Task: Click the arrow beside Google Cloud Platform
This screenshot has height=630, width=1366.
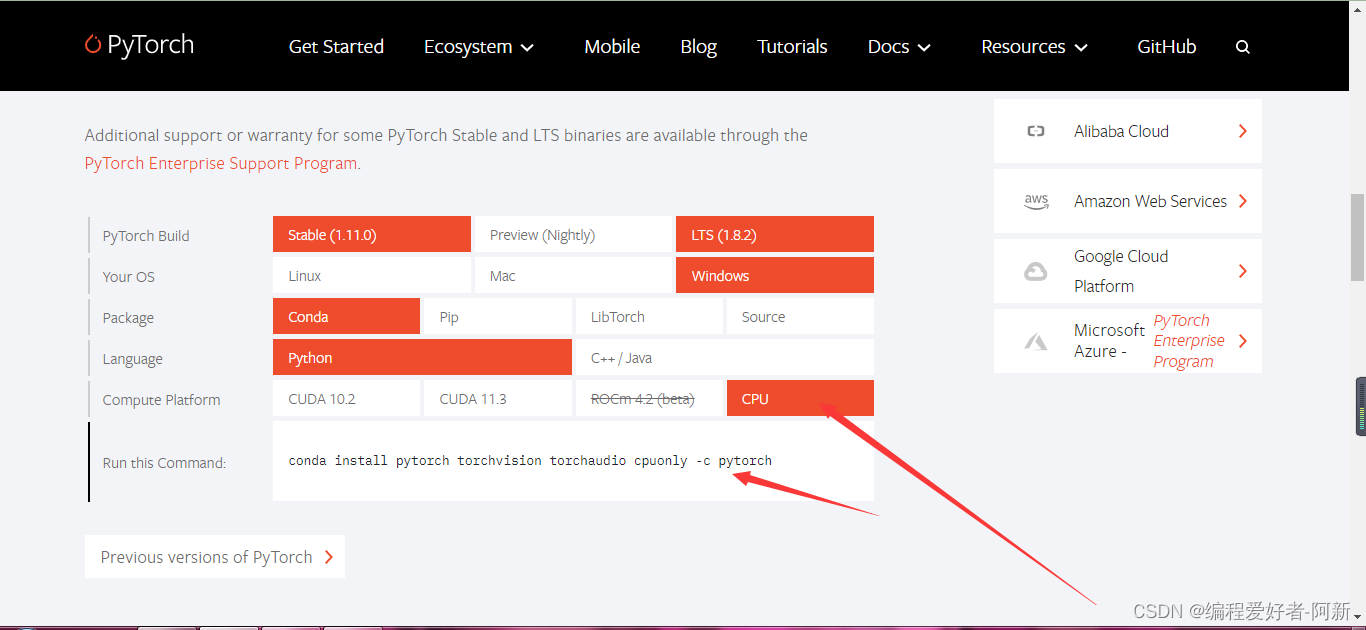Action: click(x=1243, y=271)
